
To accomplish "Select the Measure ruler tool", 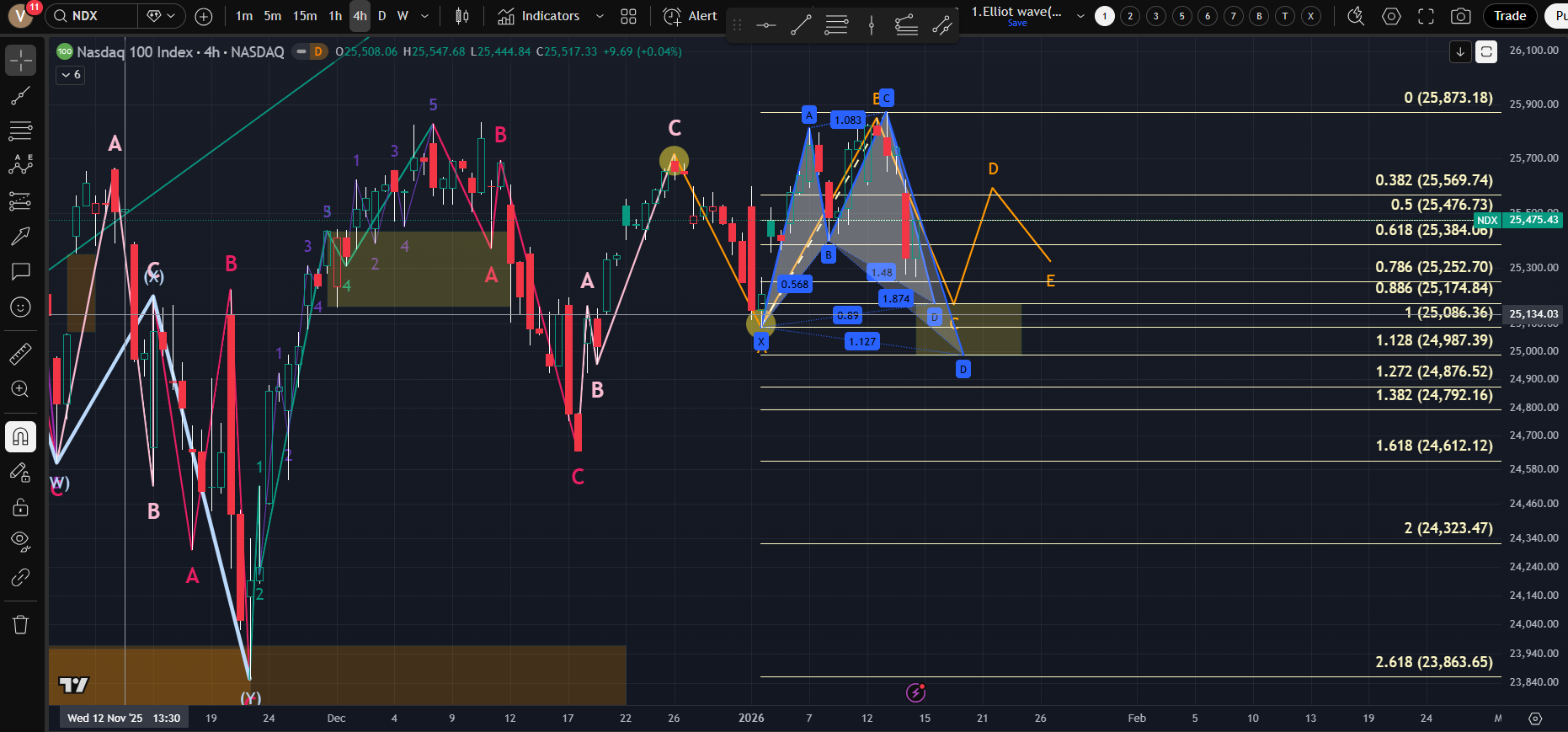I will coord(20,354).
